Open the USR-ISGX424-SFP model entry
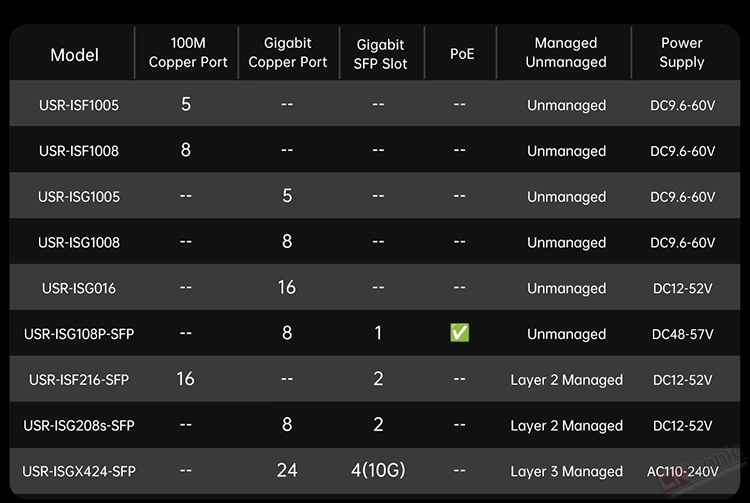 tap(79, 471)
